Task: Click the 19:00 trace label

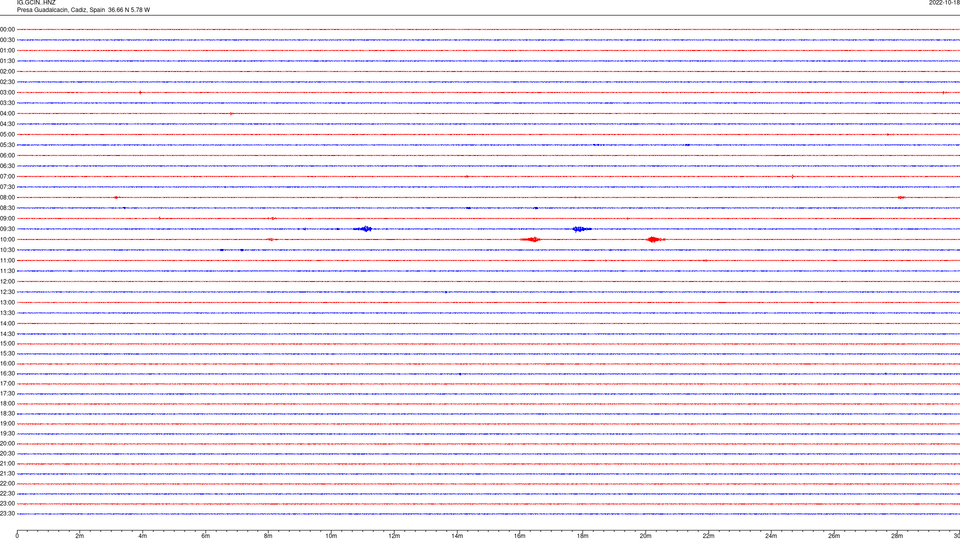Action: click(7, 424)
